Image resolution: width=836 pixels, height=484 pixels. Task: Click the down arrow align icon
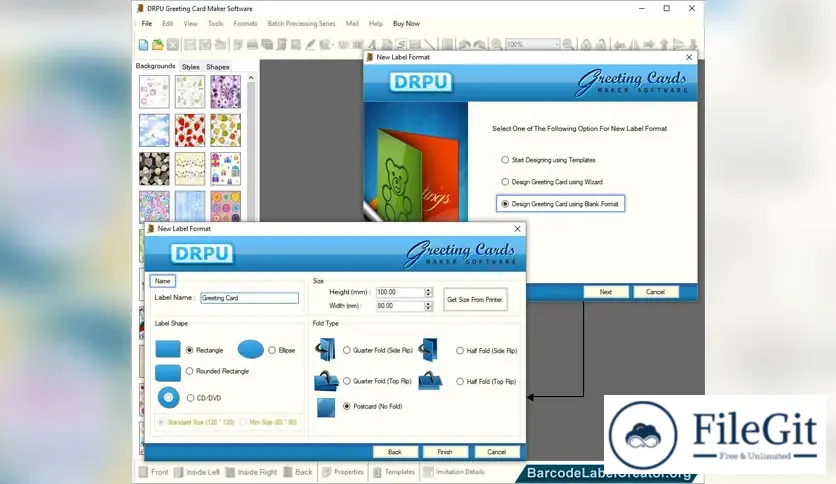[x=693, y=45]
